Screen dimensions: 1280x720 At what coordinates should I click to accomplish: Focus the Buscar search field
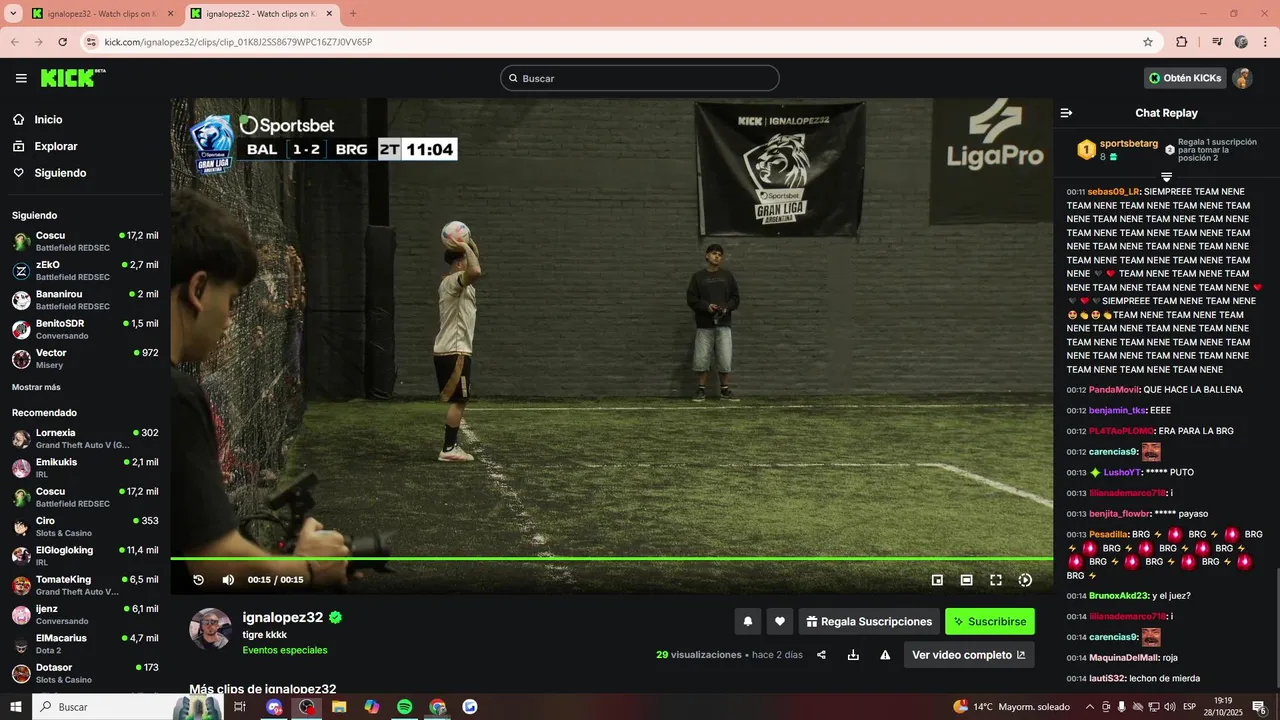(x=640, y=78)
